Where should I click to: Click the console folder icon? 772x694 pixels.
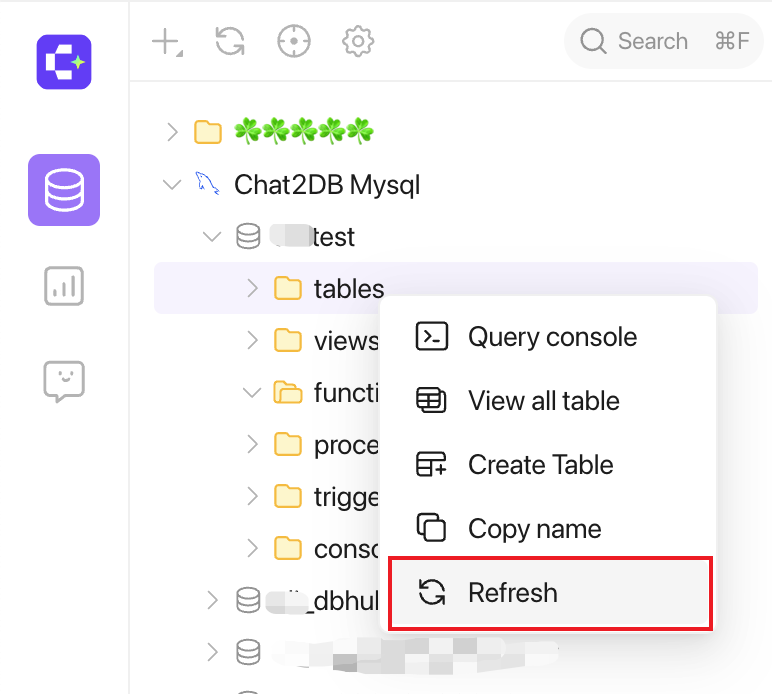pyautogui.click(x=288, y=548)
